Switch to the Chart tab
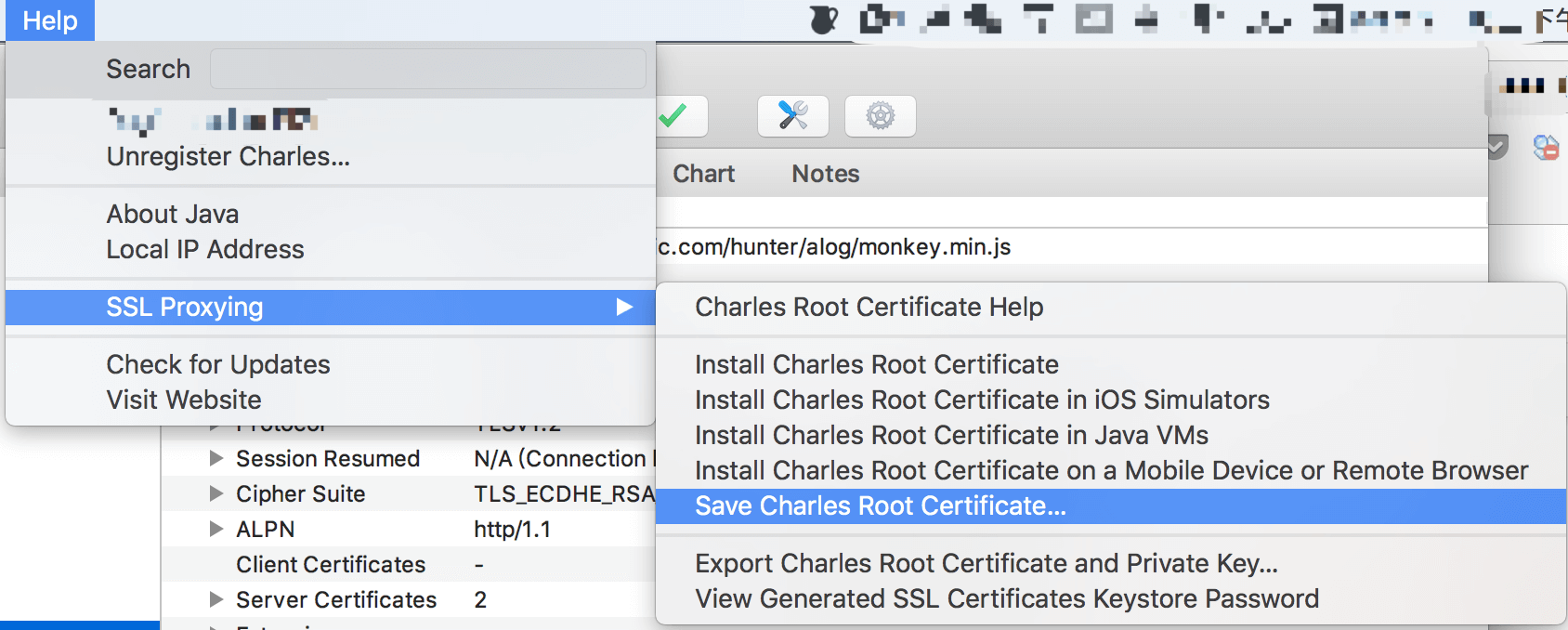The image size is (1568, 630). 703,174
